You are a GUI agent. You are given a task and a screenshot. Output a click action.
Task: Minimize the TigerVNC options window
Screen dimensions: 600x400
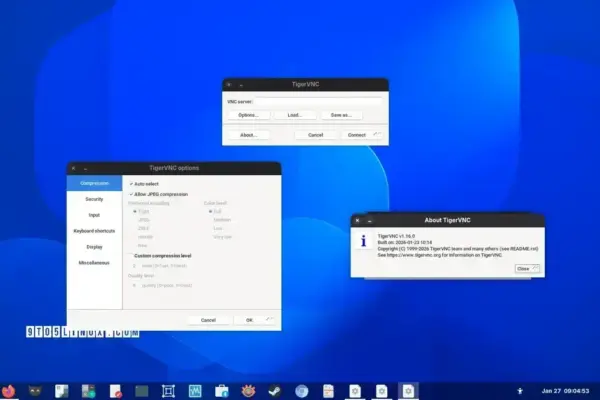[86, 168]
